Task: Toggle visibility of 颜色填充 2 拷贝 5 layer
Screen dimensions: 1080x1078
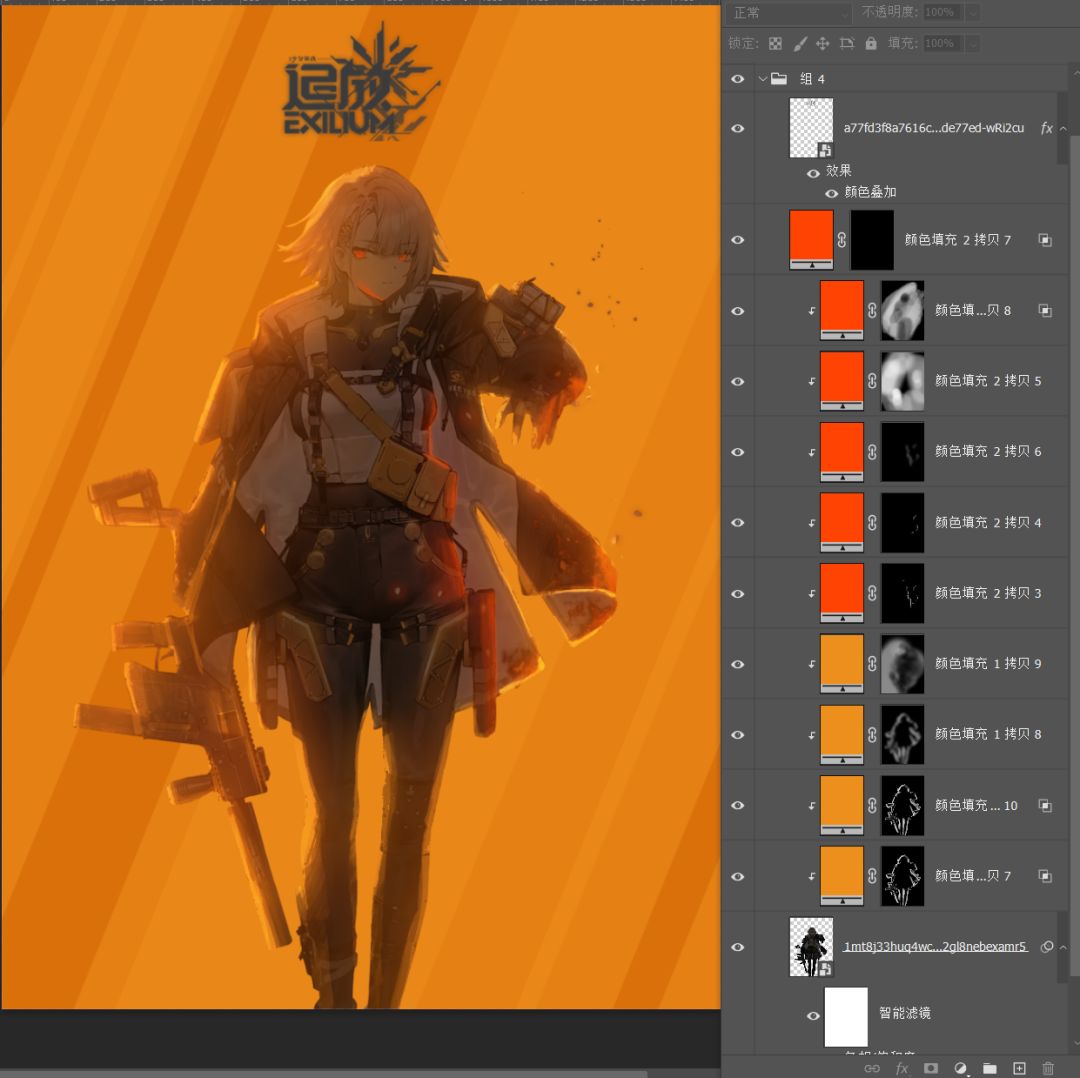Action: click(738, 381)
